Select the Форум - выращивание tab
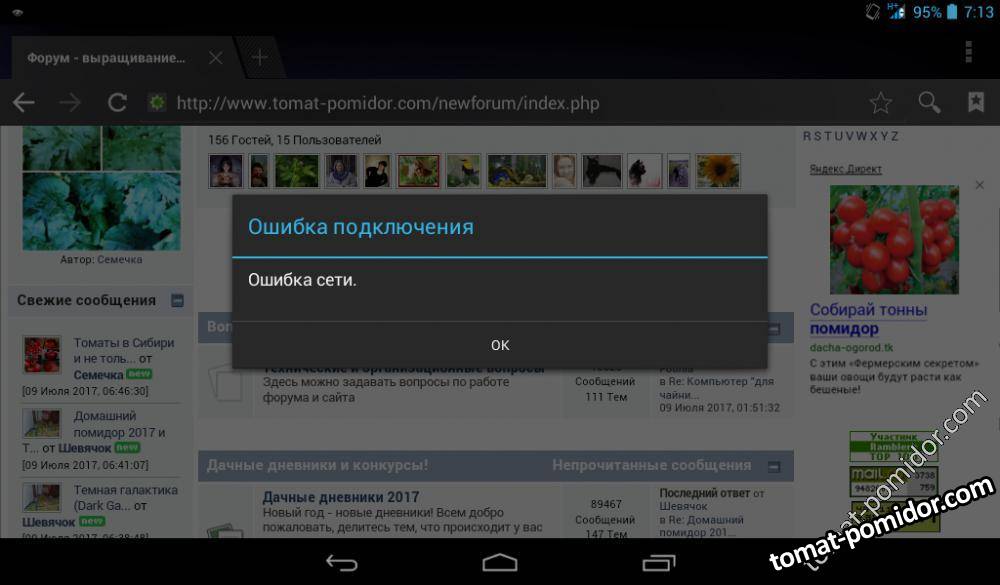The image size is (1000, 585). point(106,58)
